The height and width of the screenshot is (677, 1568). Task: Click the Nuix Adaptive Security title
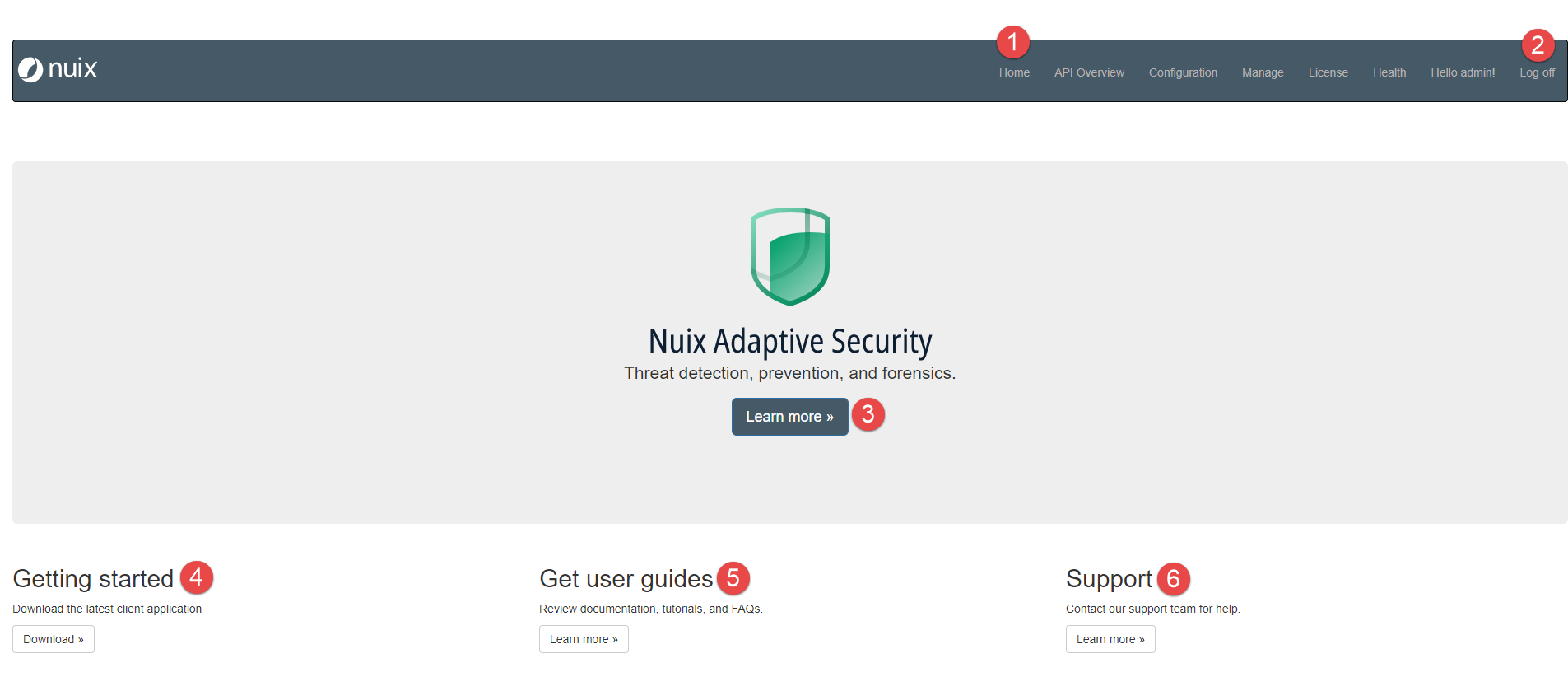[x=790, y=341]
